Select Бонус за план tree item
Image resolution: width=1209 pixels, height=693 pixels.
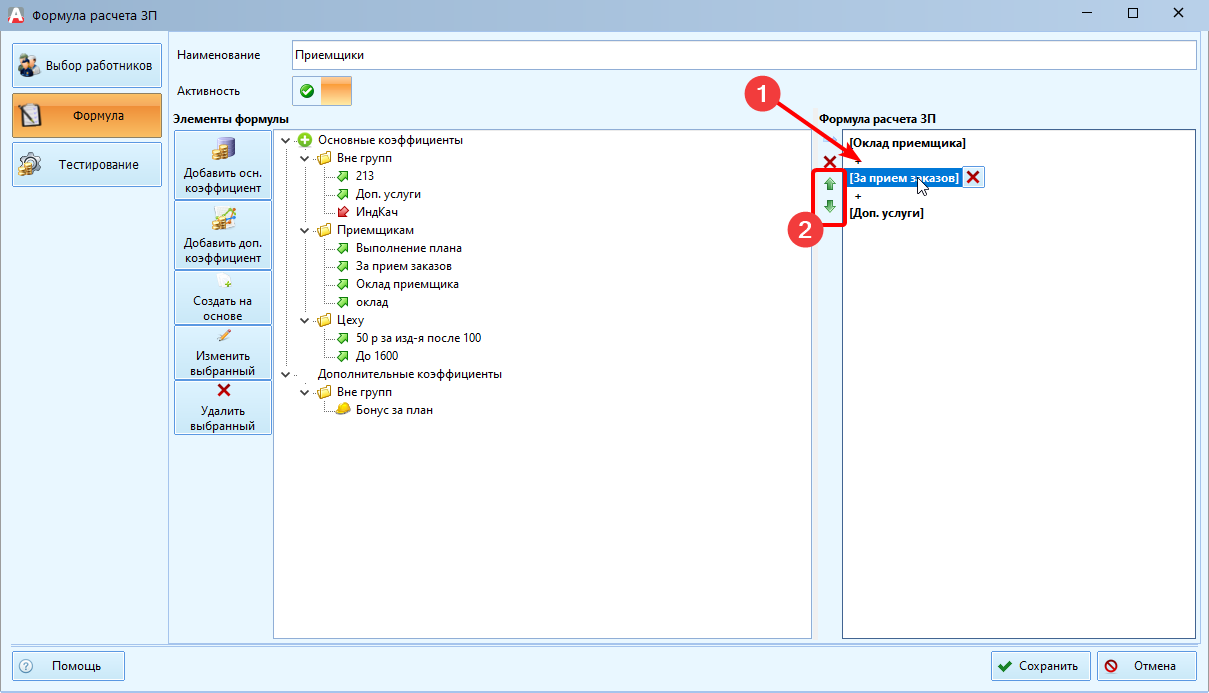(x=394, y=410)
